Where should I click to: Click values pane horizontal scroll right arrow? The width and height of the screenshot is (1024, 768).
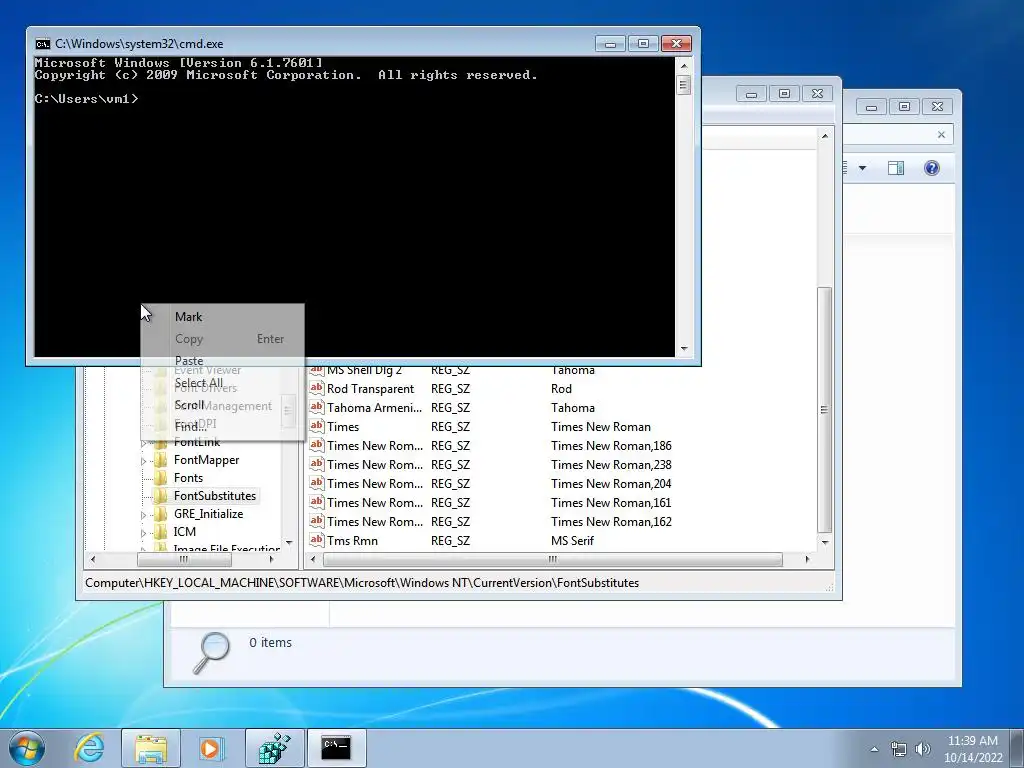coord(808,559)
